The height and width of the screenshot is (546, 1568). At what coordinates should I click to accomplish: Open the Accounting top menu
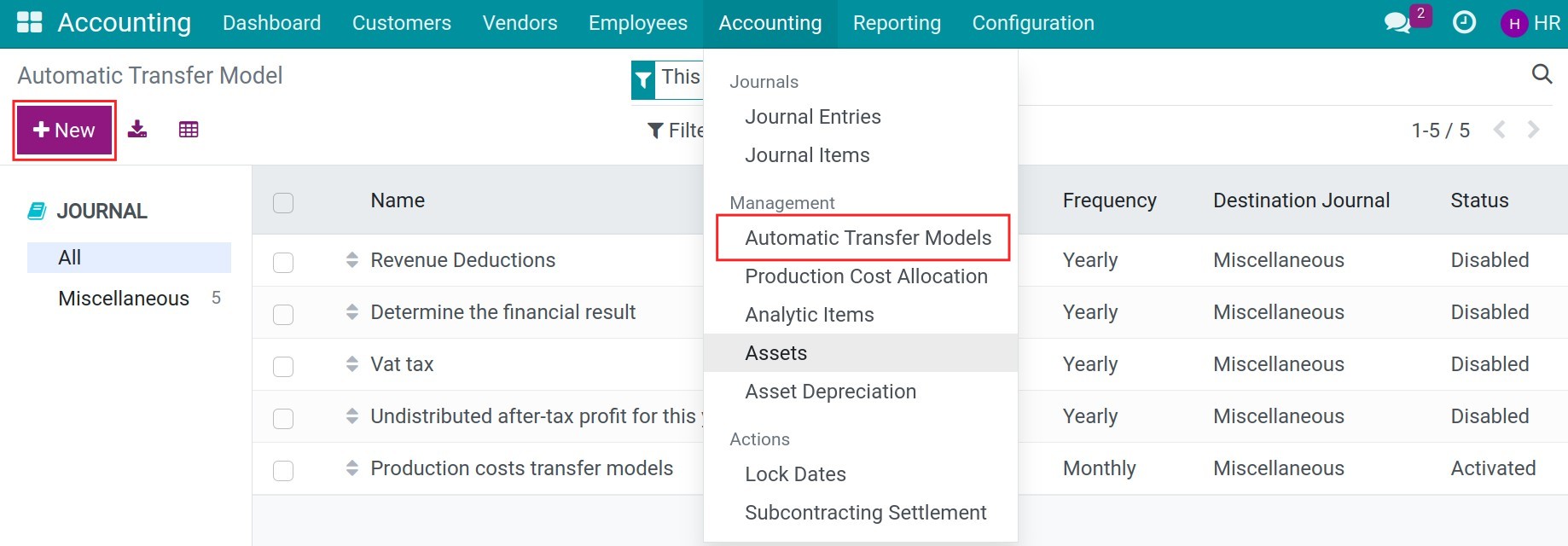(770, 23)
